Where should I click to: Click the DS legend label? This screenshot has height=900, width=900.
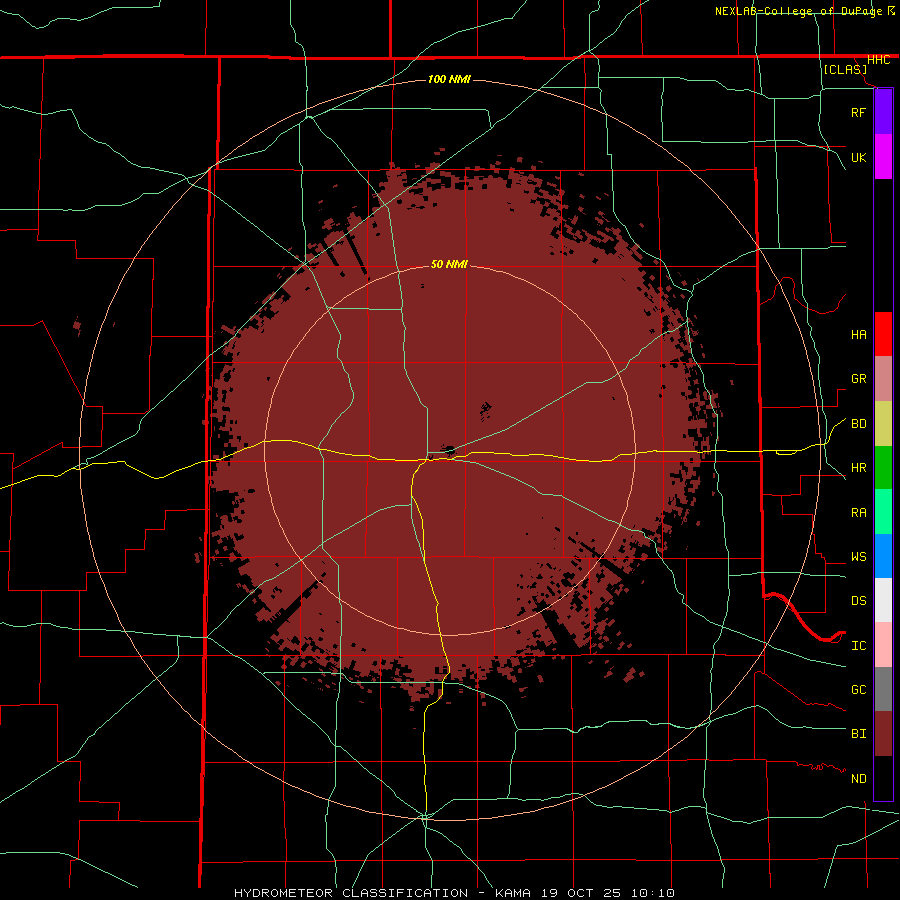pos(858,600)
